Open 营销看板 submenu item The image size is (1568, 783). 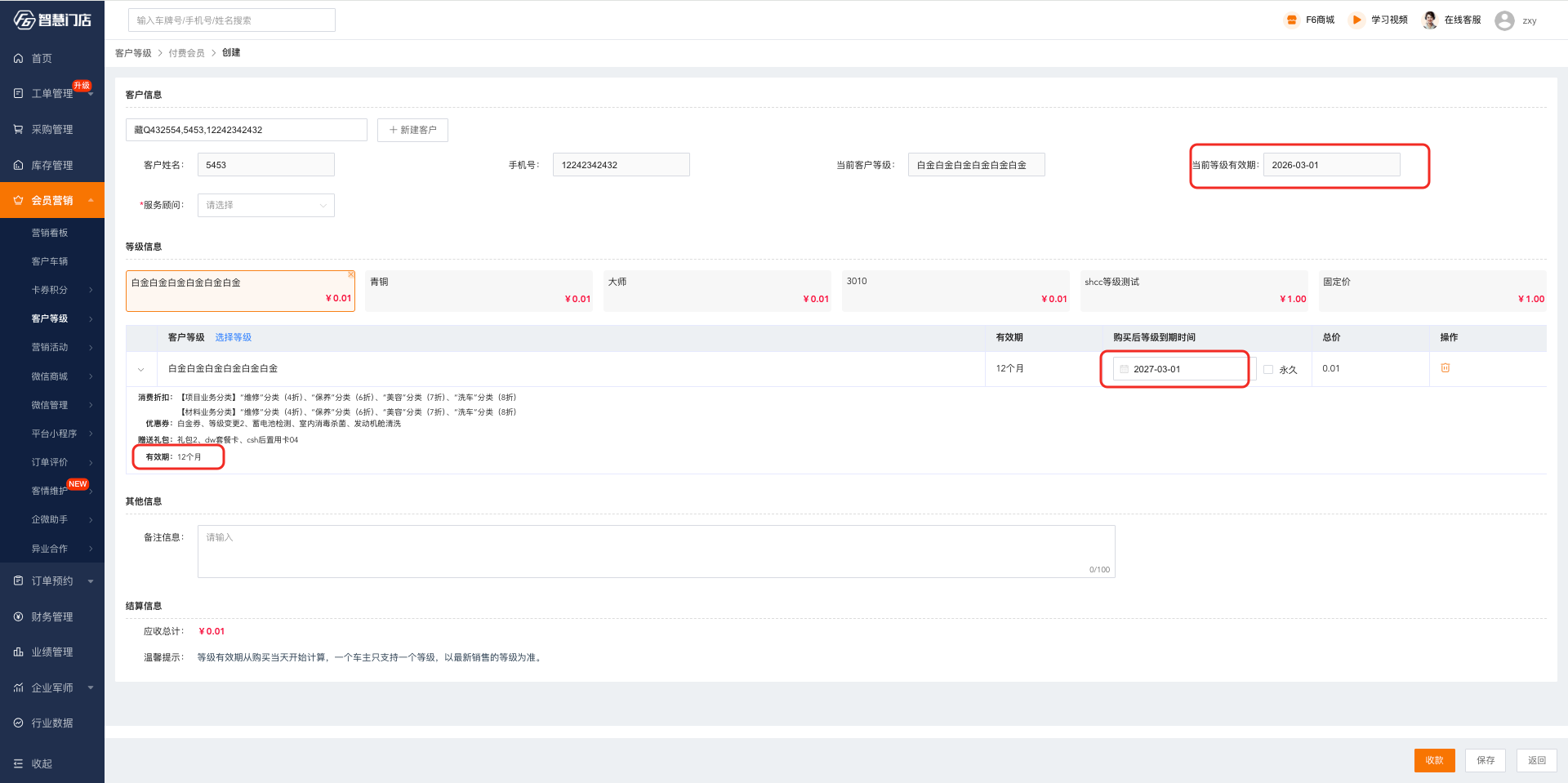click(x=50, y=234)
